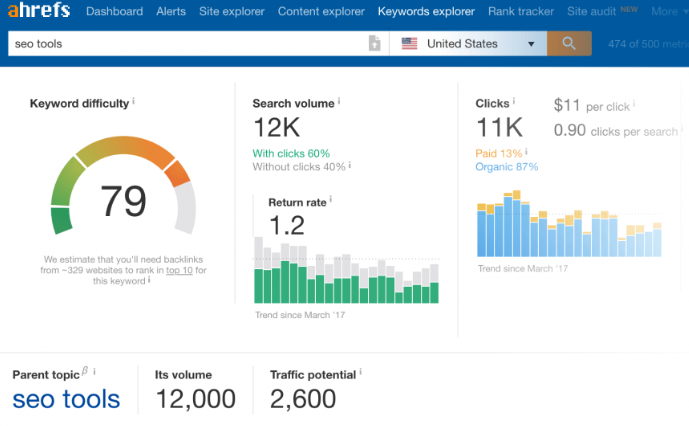Screen dimensions: 689x426
Task: Go to Site explorer
Action: [232, 11]
